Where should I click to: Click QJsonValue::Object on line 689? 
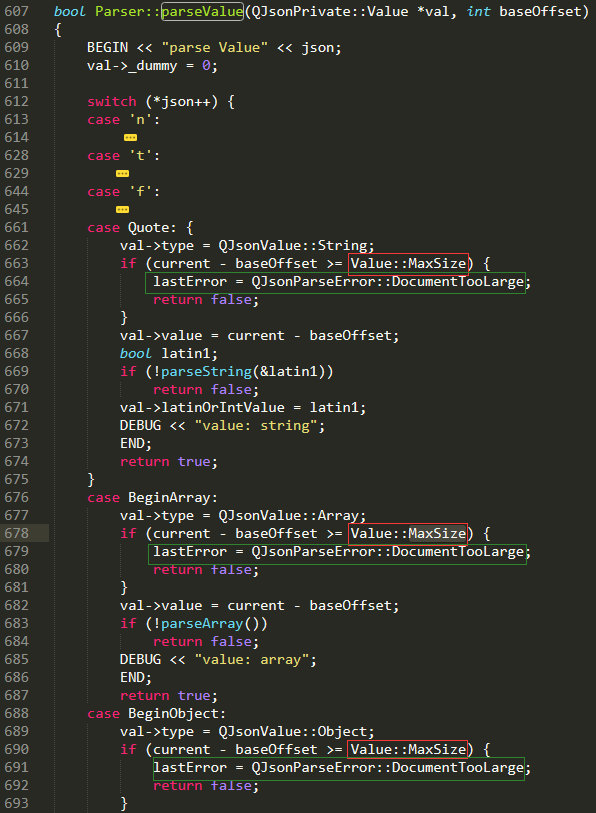pos(294,732)
